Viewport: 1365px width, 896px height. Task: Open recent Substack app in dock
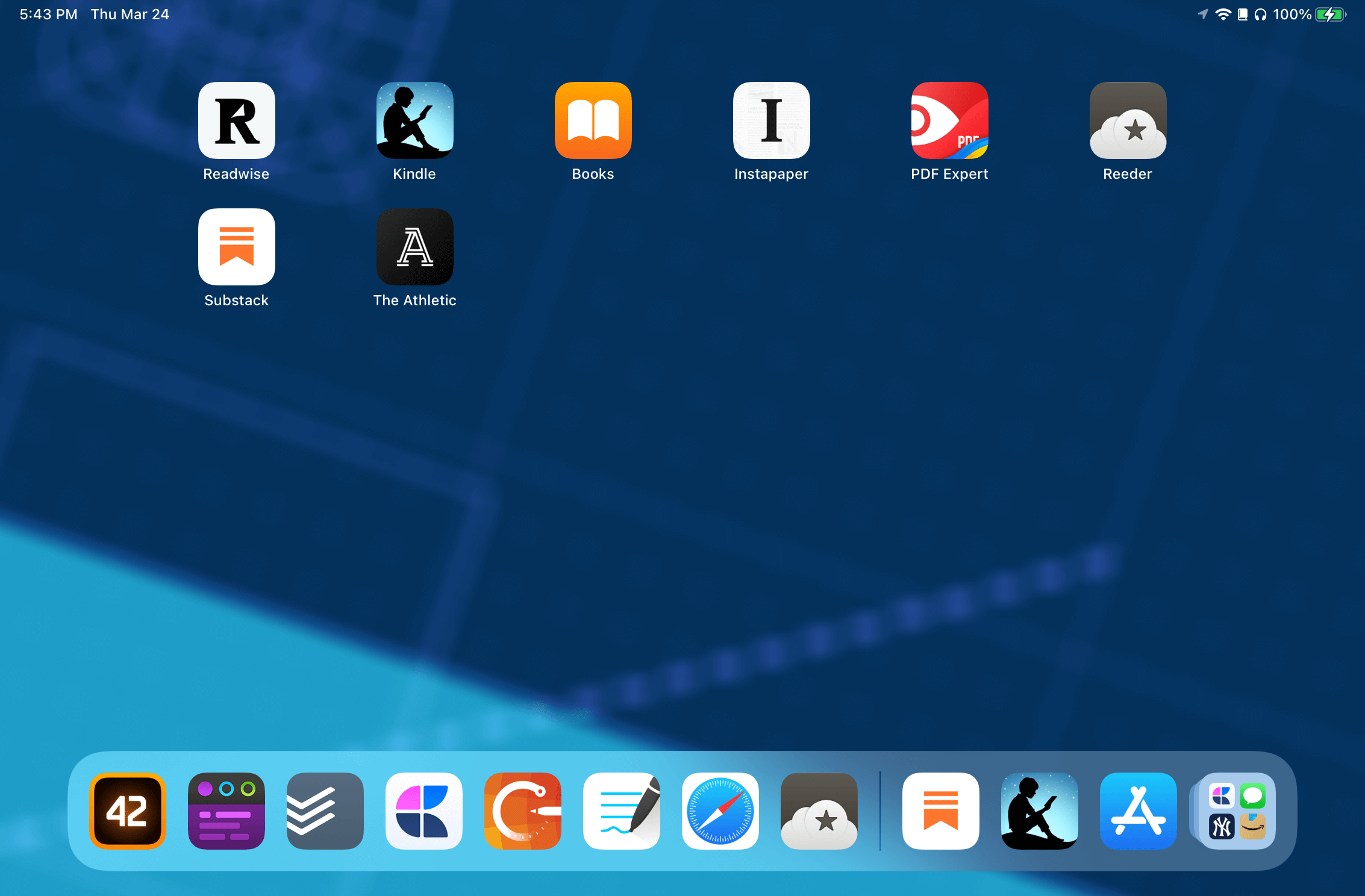click(x=941, y=811)
